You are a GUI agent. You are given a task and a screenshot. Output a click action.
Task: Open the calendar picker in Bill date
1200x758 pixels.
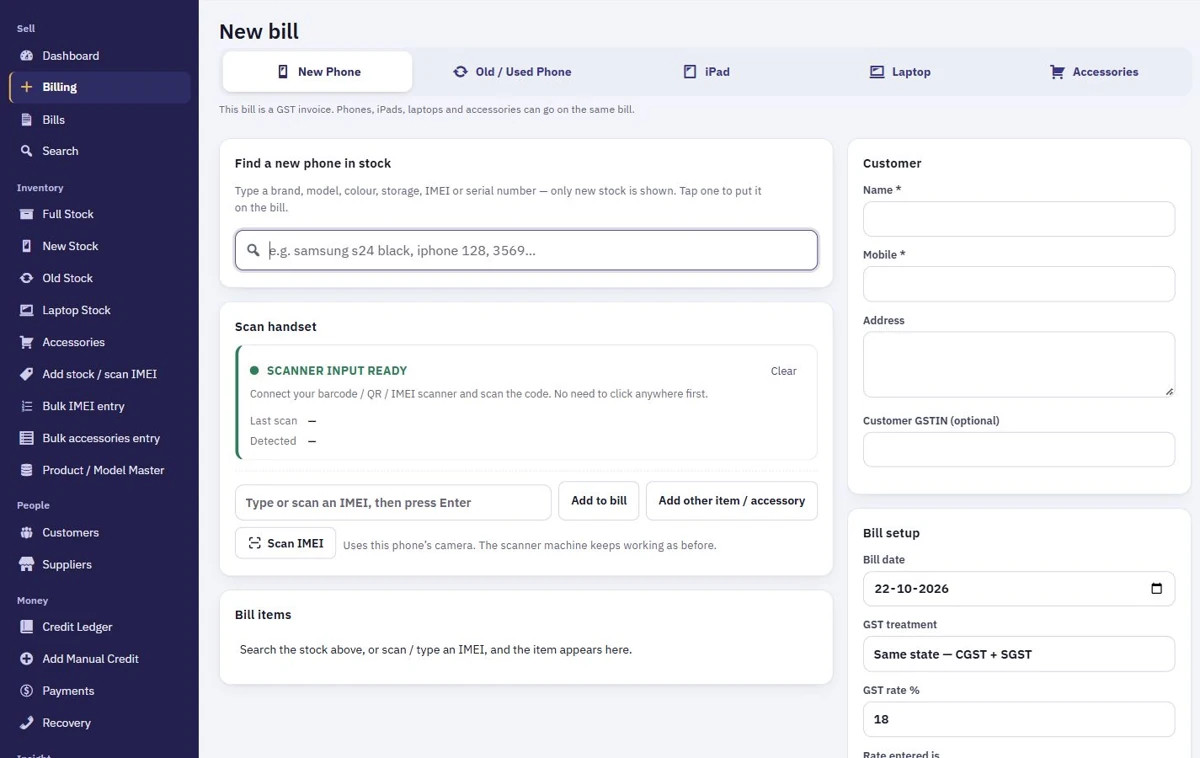1156,588
